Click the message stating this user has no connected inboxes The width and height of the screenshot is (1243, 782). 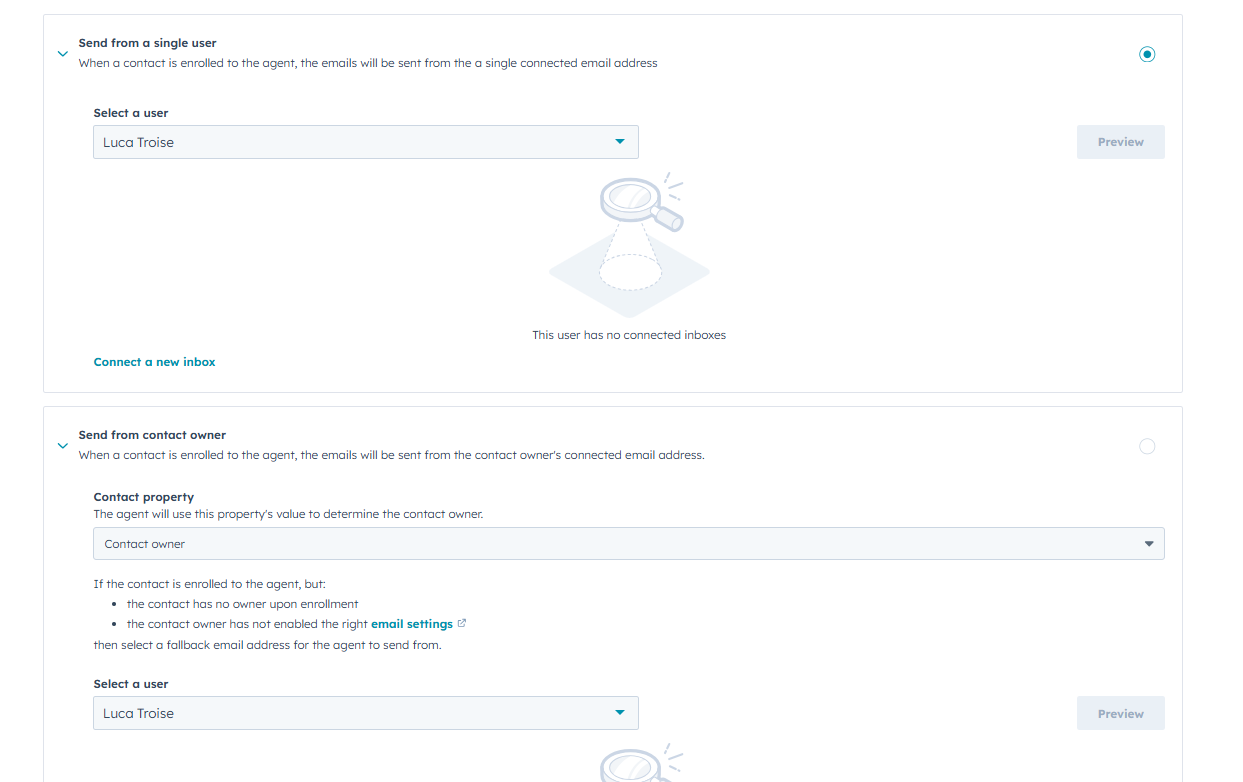tap(629, 335)
